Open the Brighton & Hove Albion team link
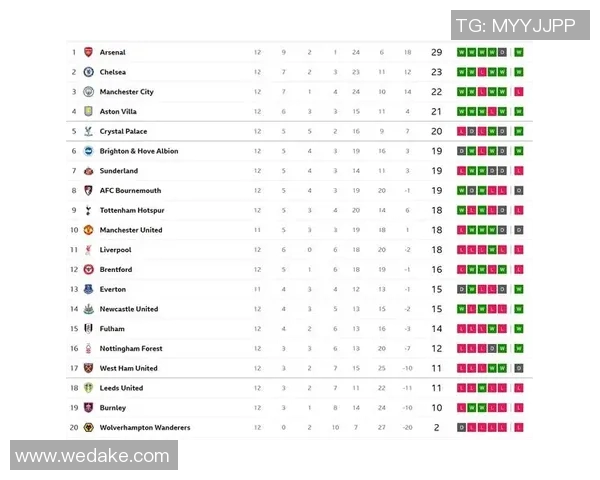Screen dimensions: 600x480 pyautogui.click(x=139, y=151)
